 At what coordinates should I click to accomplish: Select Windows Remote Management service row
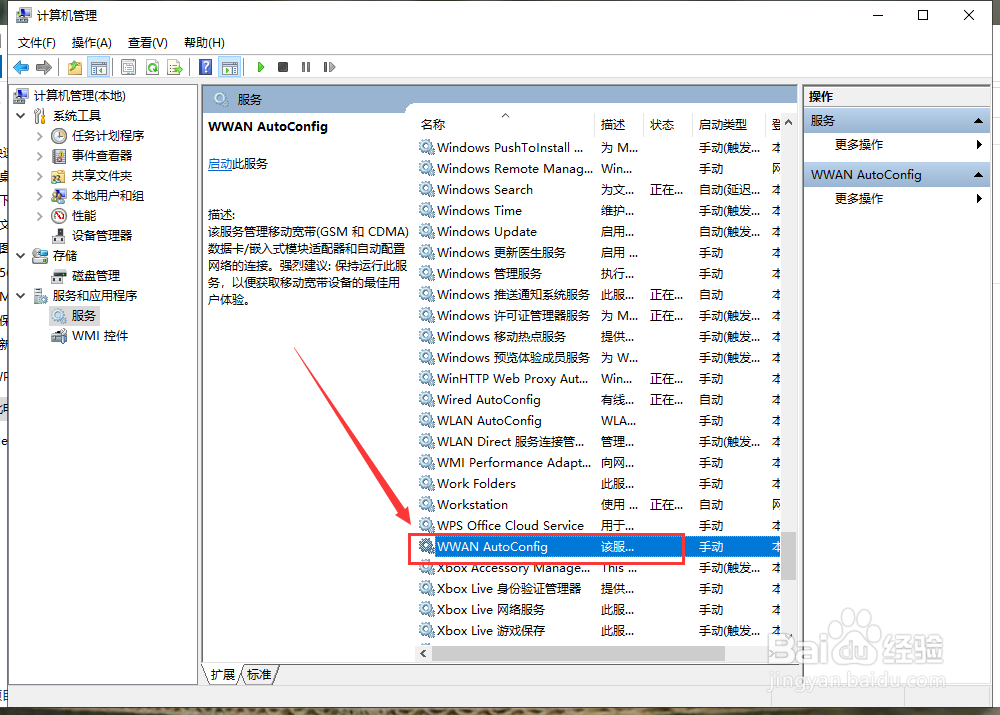coord(599,168)
